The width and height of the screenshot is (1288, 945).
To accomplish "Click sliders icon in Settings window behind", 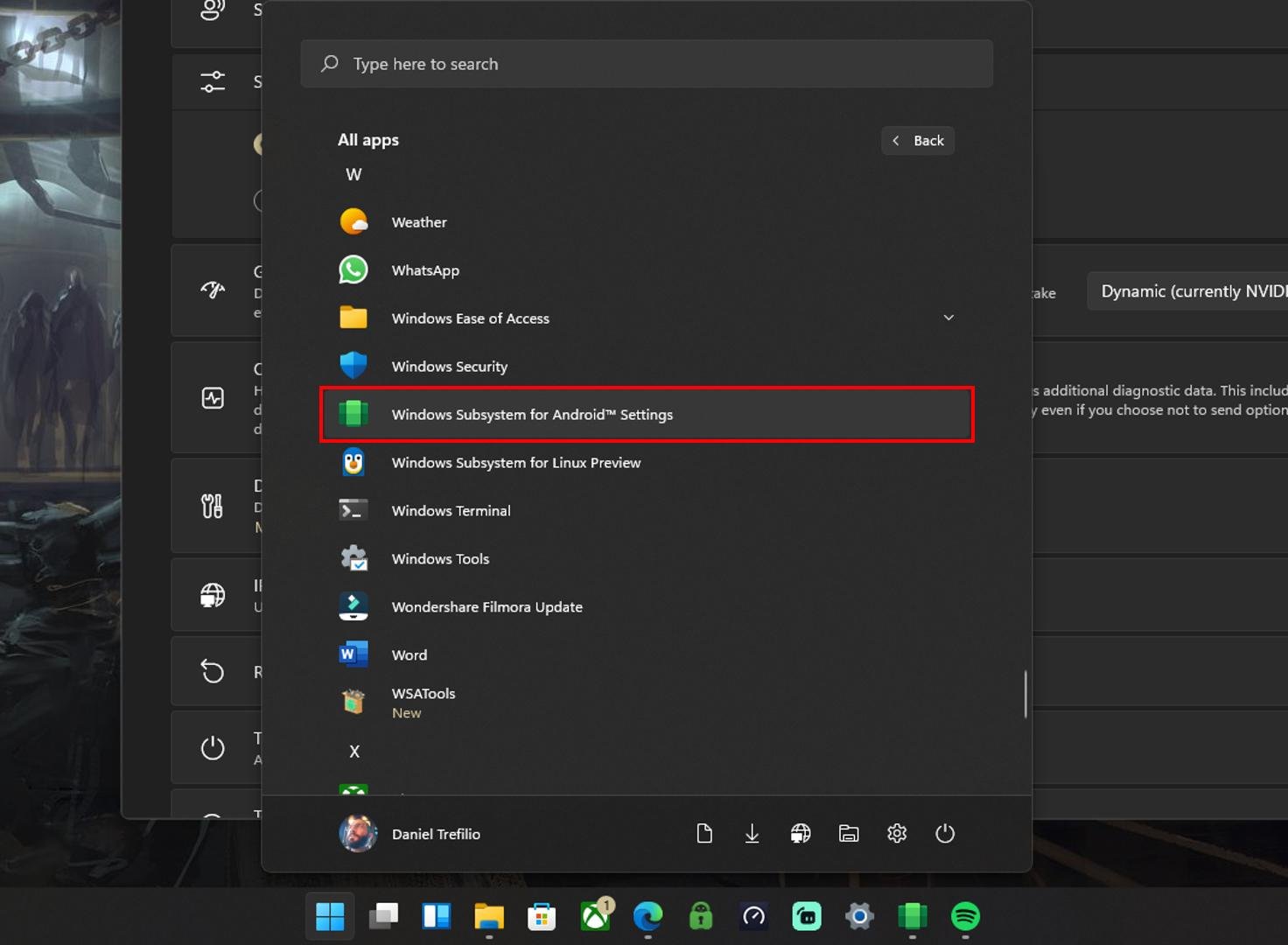I will pos(213,81).
